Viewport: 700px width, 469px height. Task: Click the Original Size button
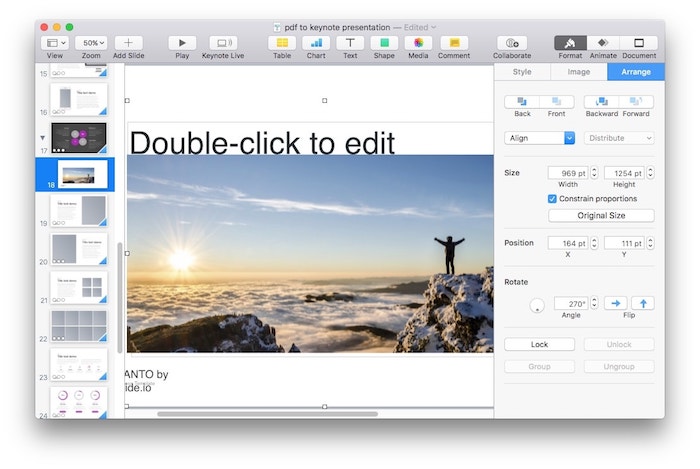point(601,216)
